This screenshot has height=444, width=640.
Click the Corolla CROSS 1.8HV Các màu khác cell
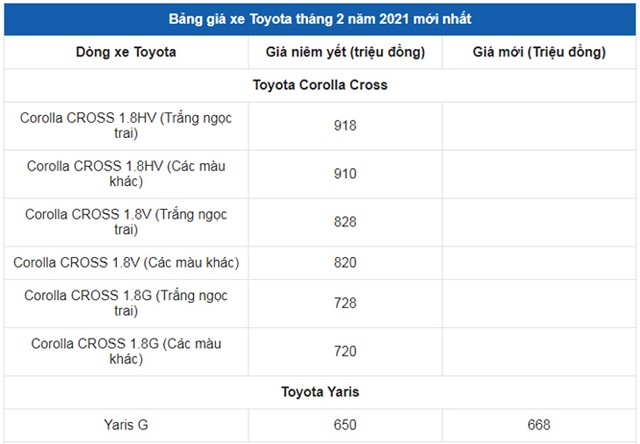126,173
